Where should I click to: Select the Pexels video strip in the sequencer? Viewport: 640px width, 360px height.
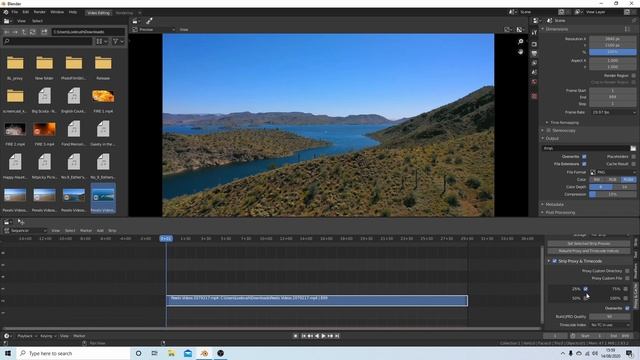click(317, 300)
